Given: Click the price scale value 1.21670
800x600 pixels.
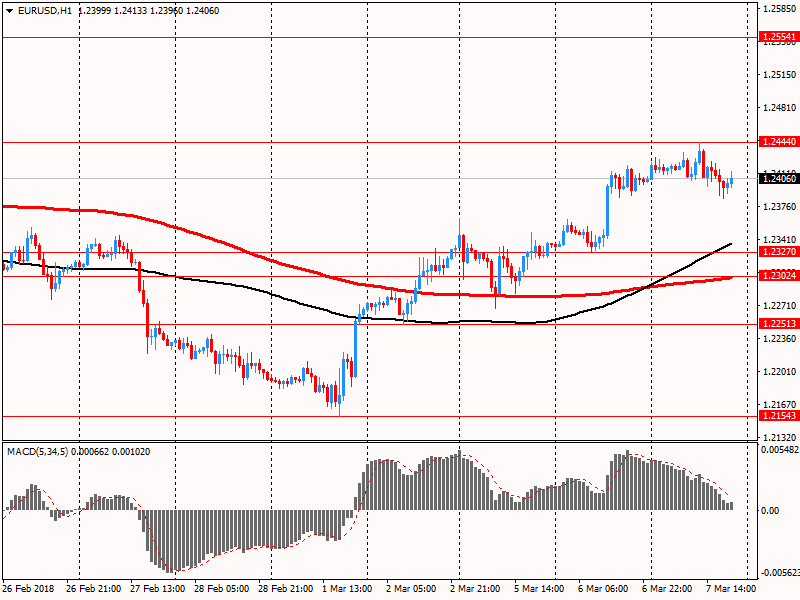Looking at the screenshot, I should (x=780, y=405).
